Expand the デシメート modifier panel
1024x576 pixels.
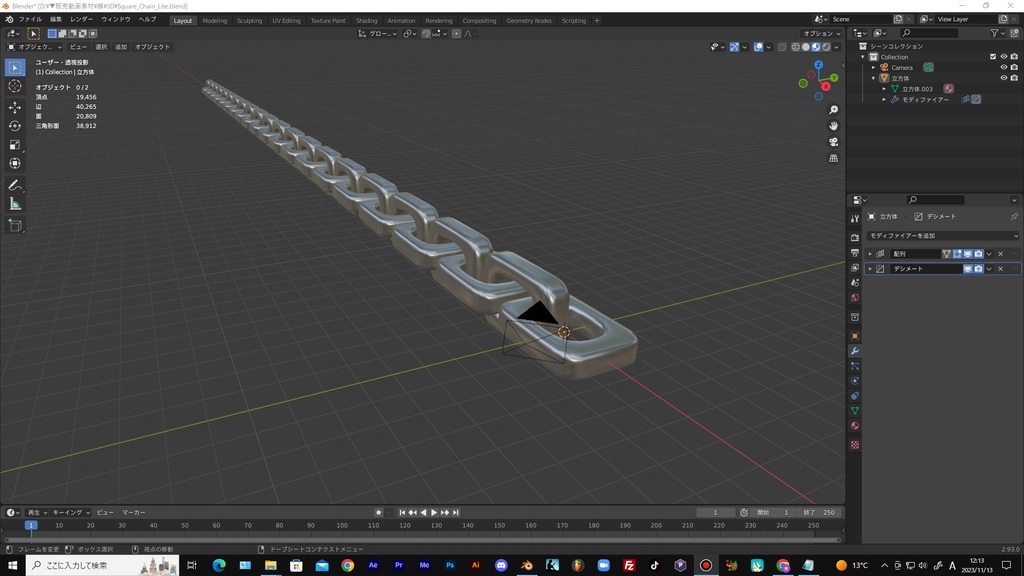[x=871, y=268]
